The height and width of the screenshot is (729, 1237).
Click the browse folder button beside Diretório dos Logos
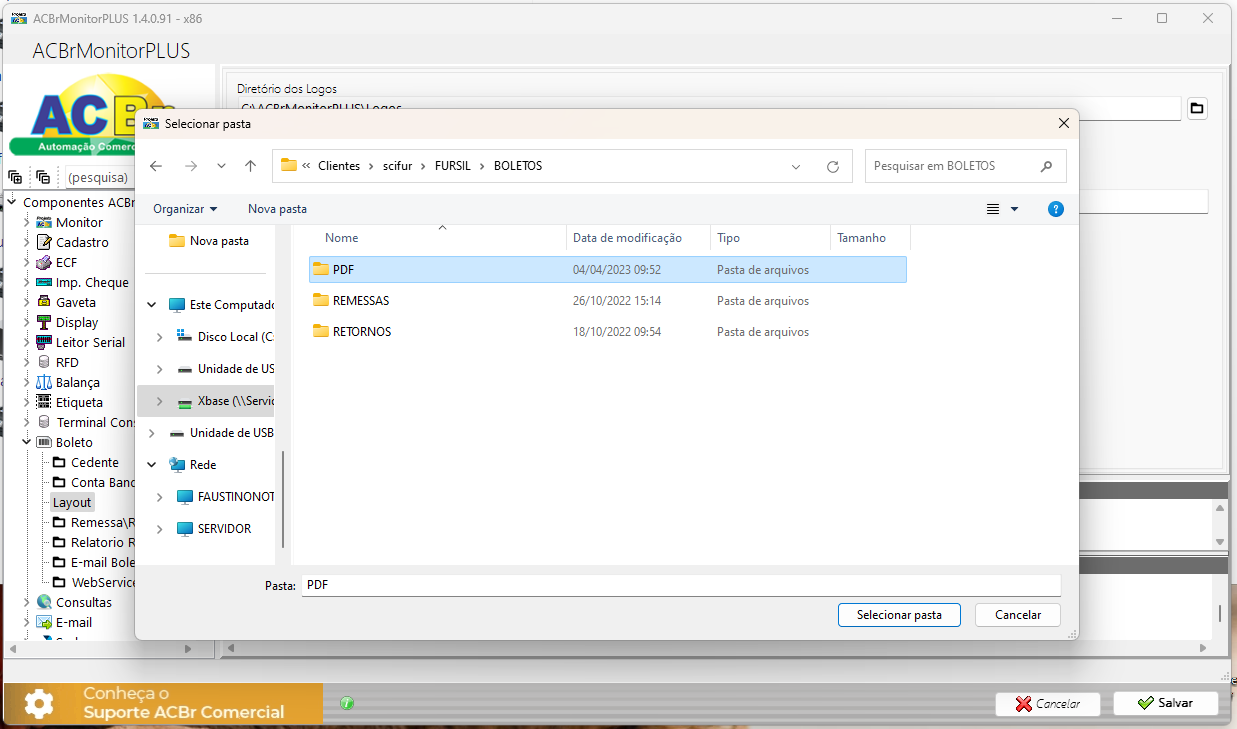click(1196, 108)
